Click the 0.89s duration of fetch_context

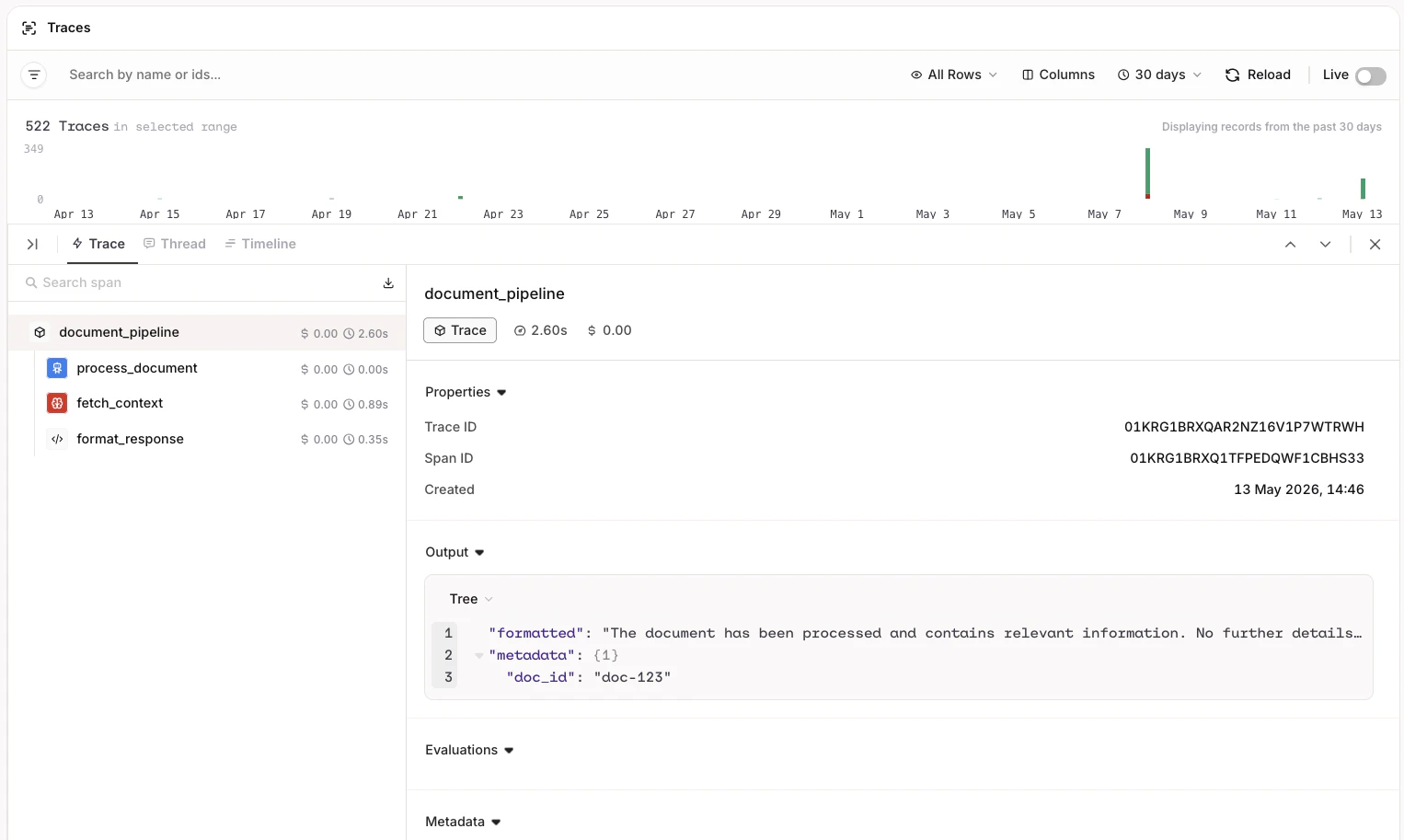pyautogui.click(x=366, y=404)
